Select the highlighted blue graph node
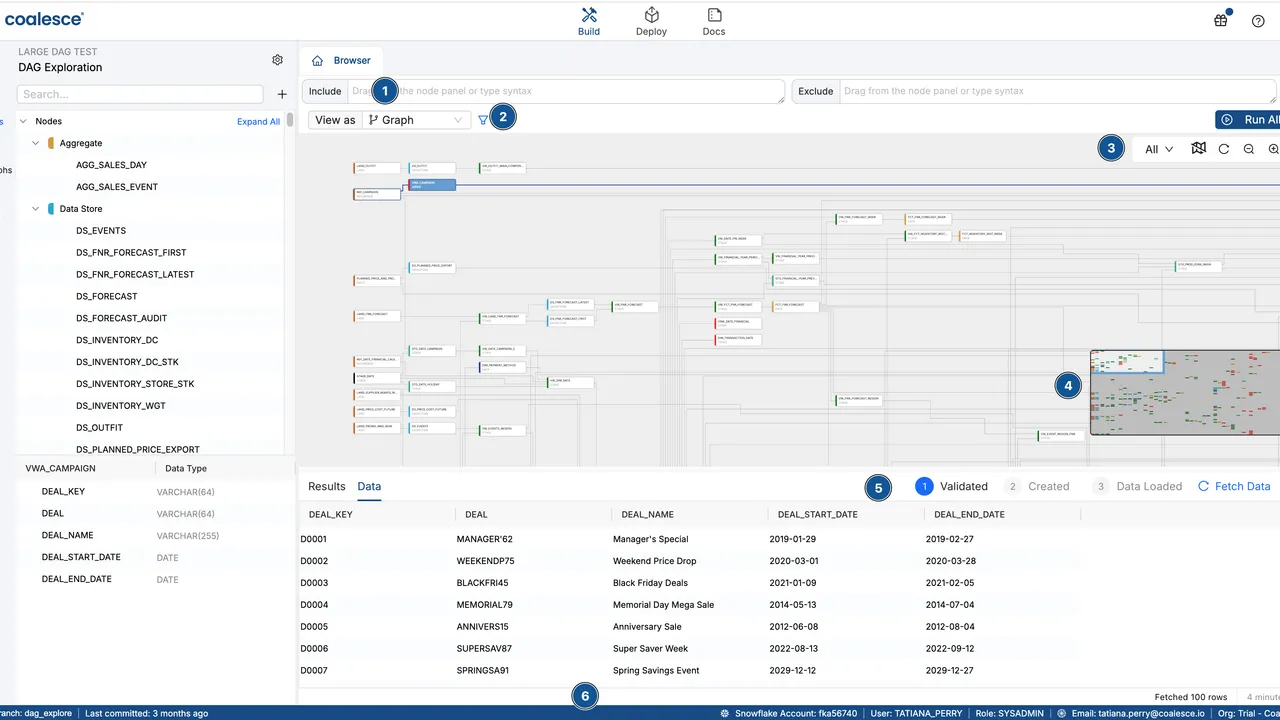This screenshot has height=720, width=1280. (x=432, y=185)
